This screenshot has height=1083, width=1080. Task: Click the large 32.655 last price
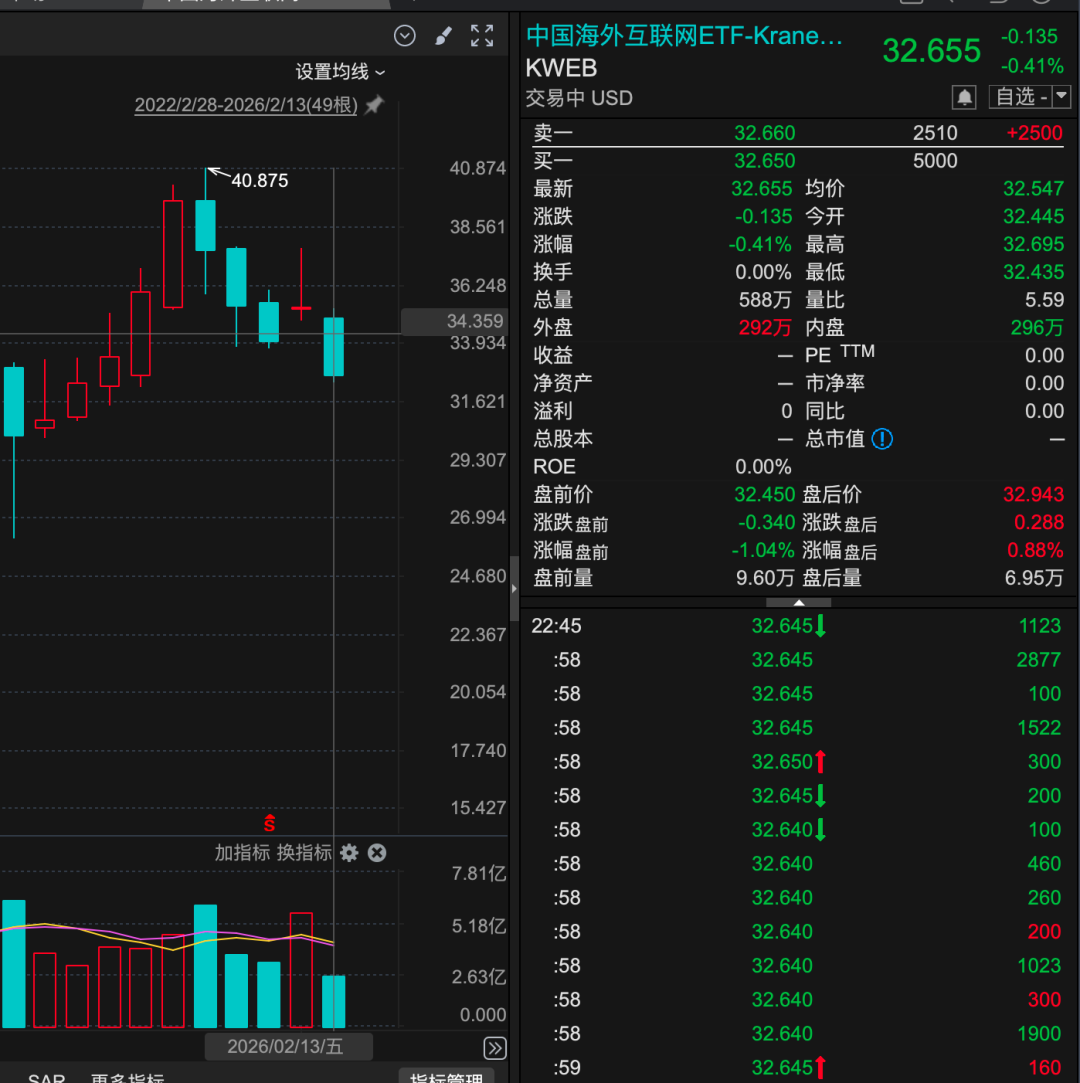point(931,50)
